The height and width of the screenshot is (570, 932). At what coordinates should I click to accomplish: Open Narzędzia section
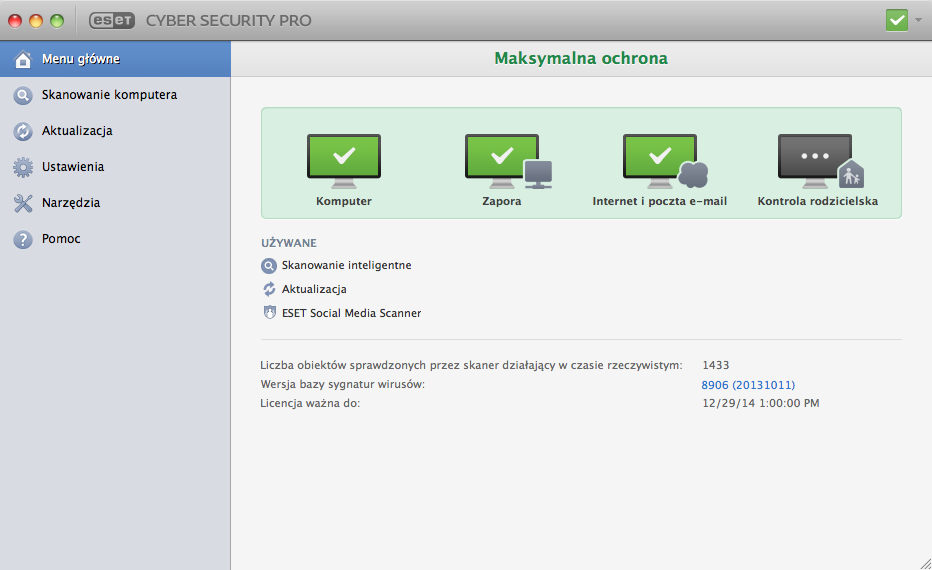point(115,203)
